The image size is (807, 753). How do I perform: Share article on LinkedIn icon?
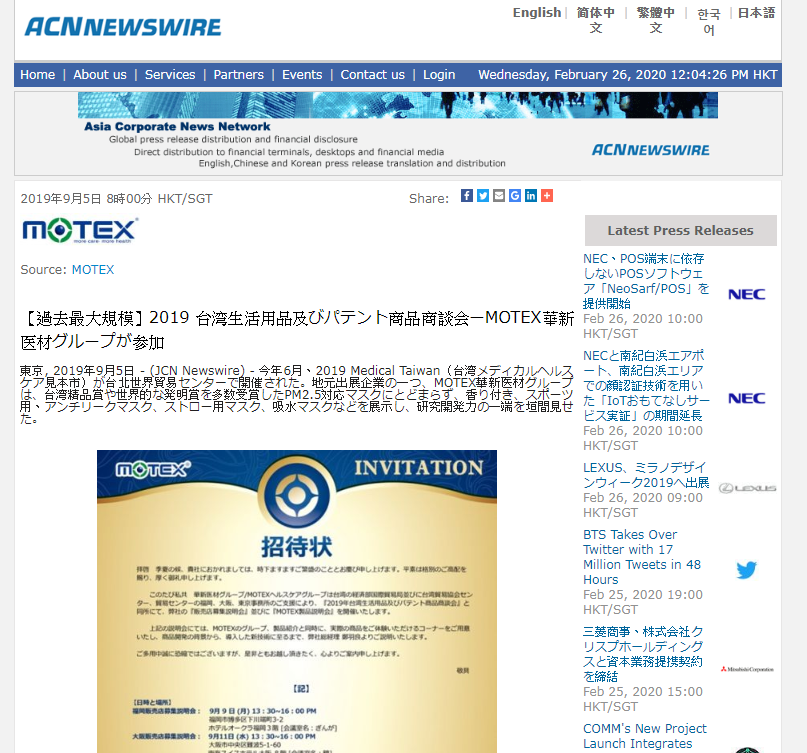(x=531, y=196)
